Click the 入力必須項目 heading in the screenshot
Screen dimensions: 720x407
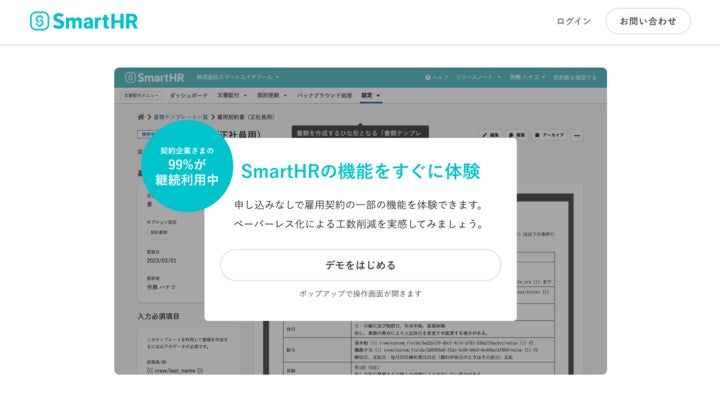(158, 317)
